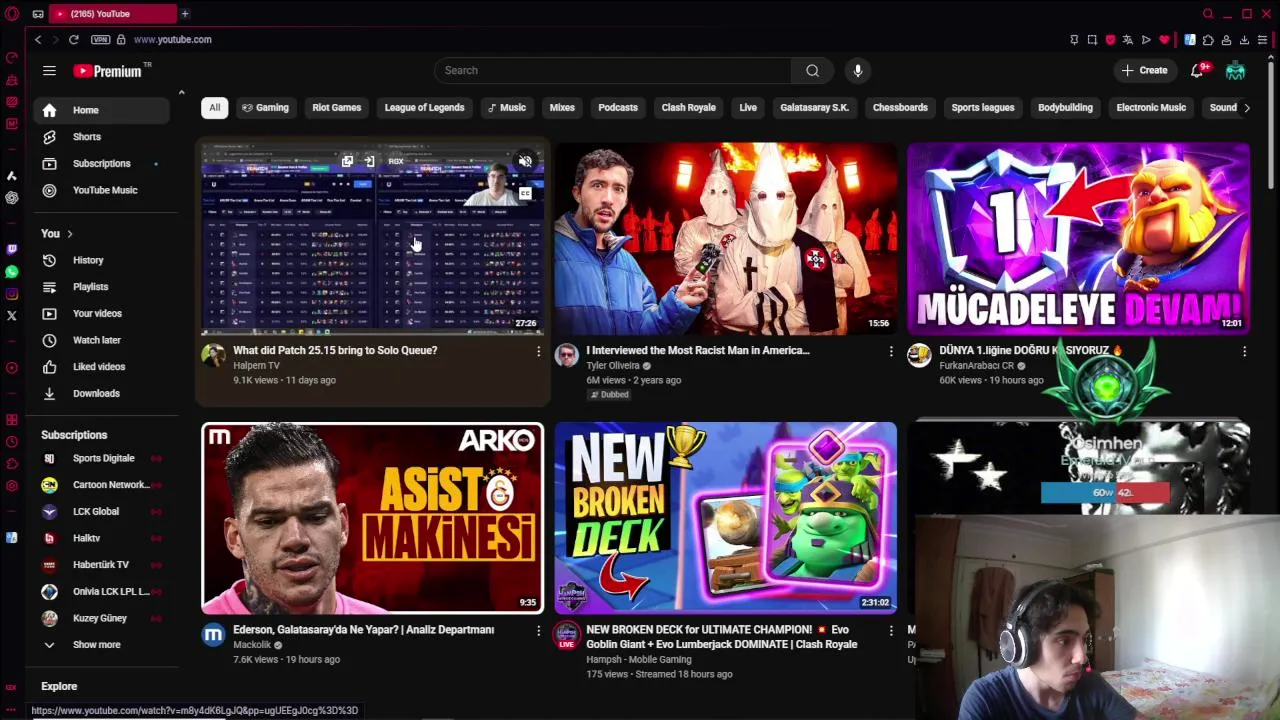
Task: Open the Halpern TV channel link
Action: (257, 366)
